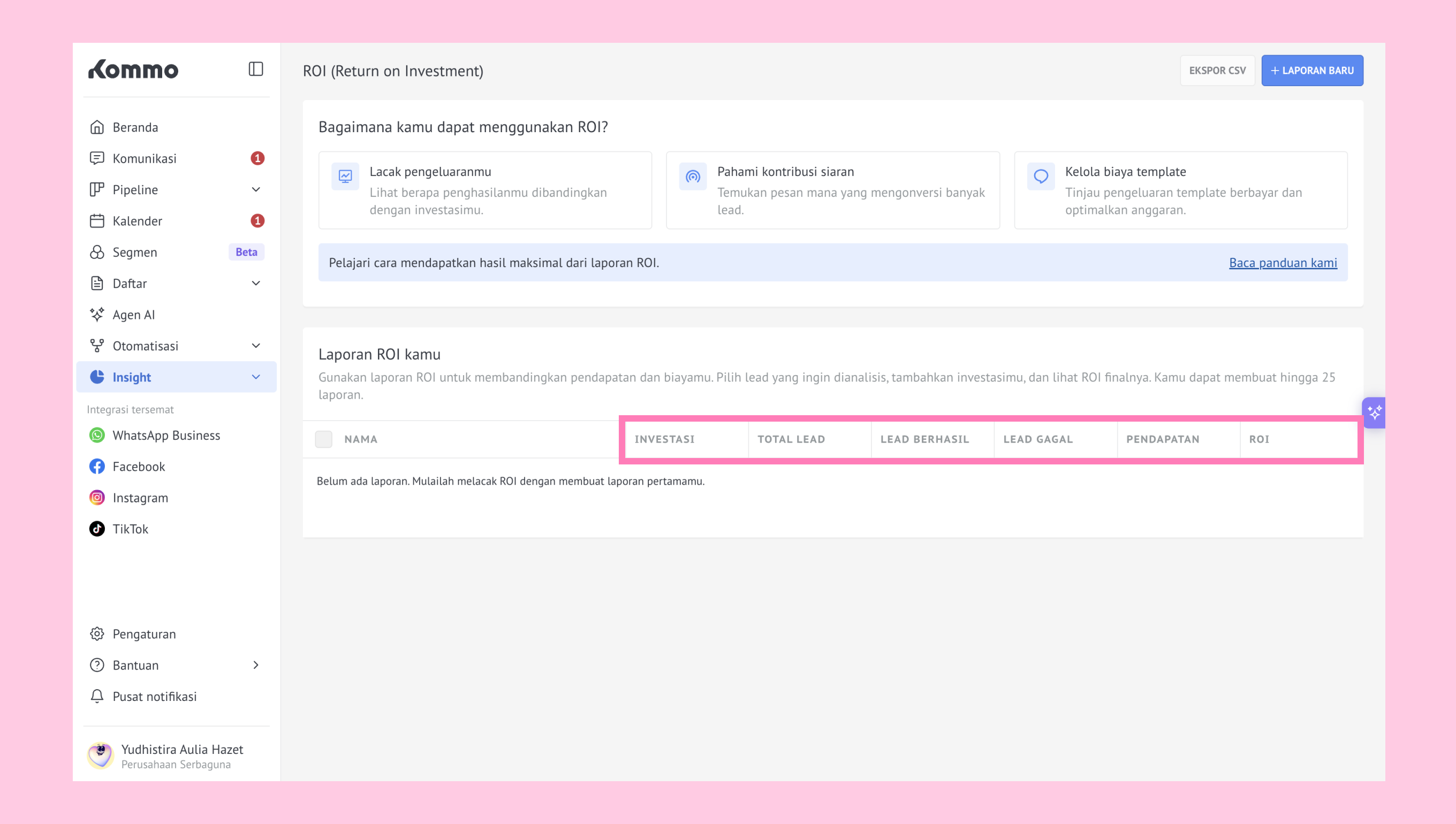Click the LAPORAN BARU button

1312,70
